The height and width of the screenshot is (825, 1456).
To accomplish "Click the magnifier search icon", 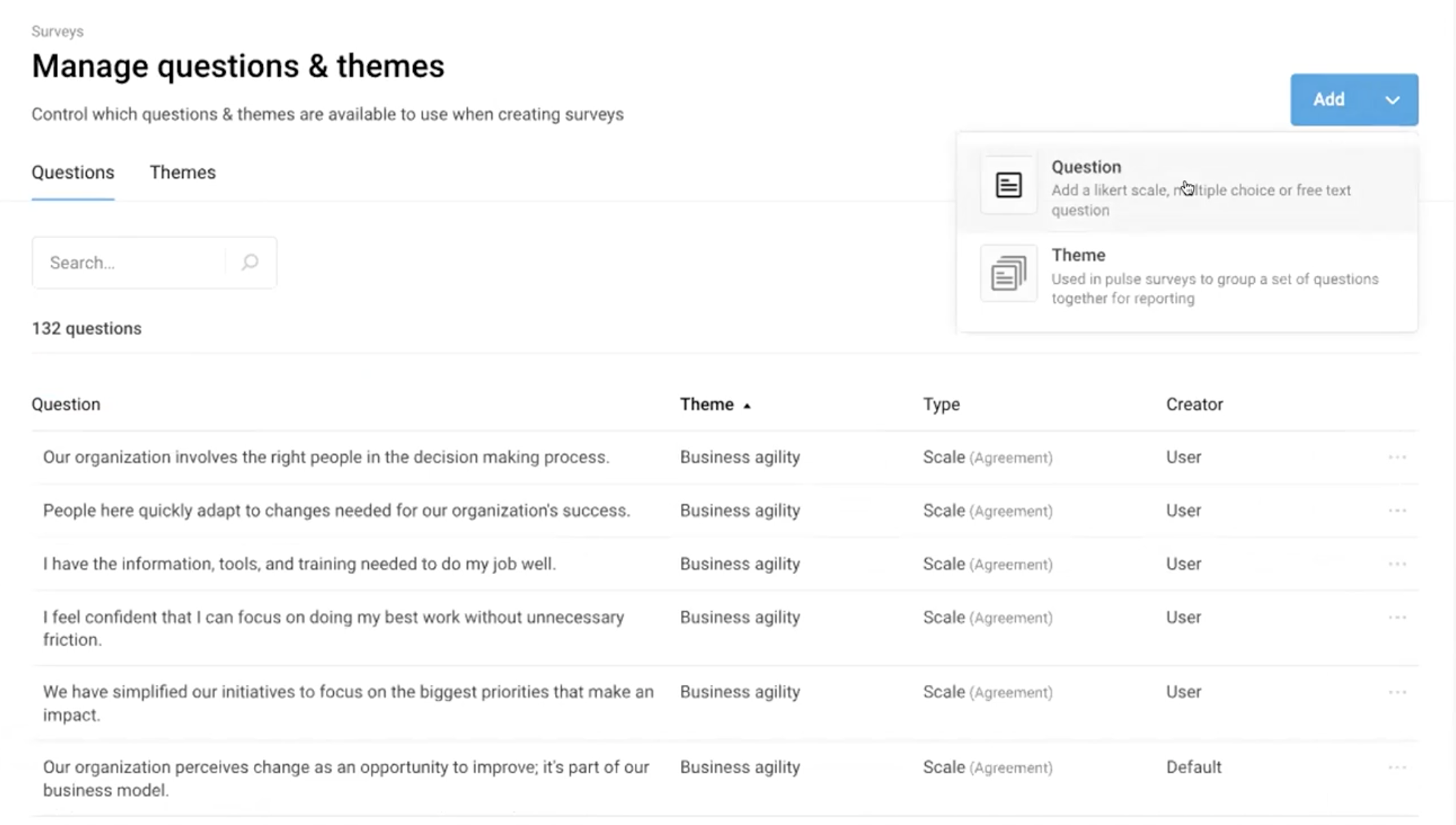I will click(x=250, y=262).
